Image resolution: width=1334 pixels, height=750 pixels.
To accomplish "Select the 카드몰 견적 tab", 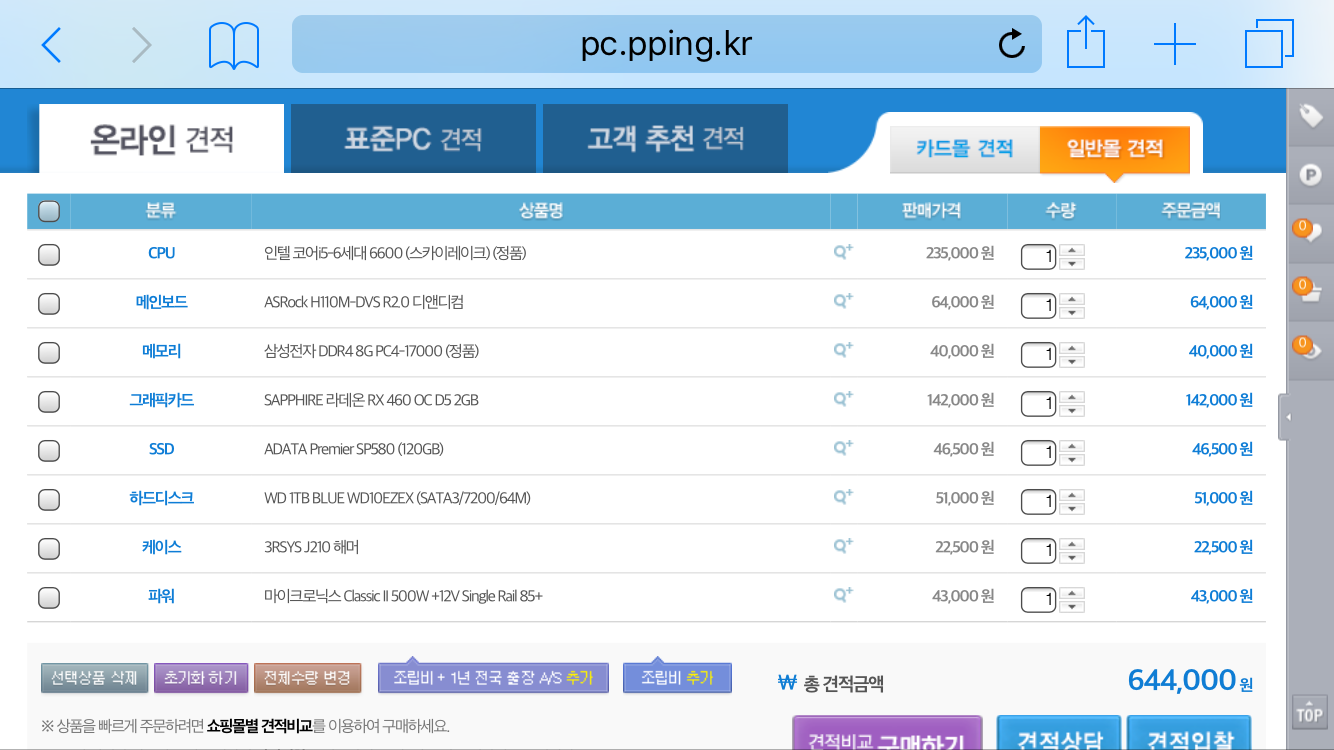I will coord(964,149).
